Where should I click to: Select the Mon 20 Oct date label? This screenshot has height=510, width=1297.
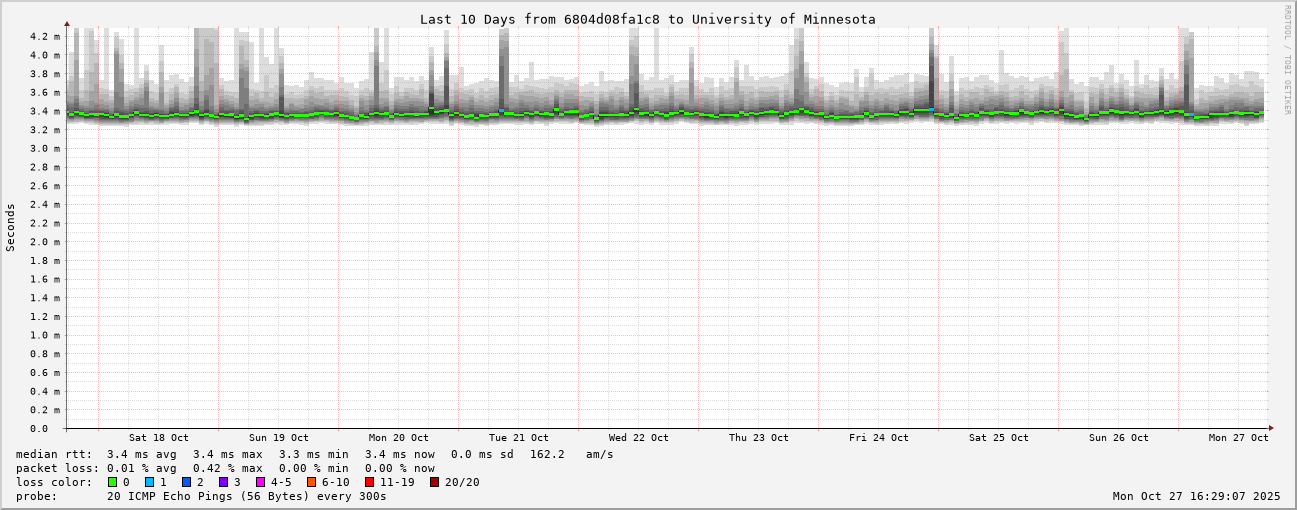(x=398, y=438)
